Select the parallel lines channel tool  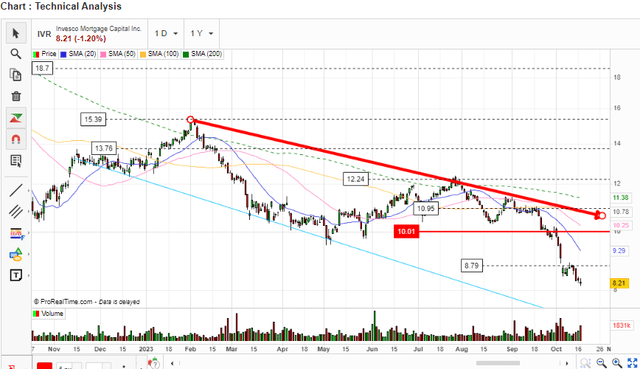pos(16,211)
